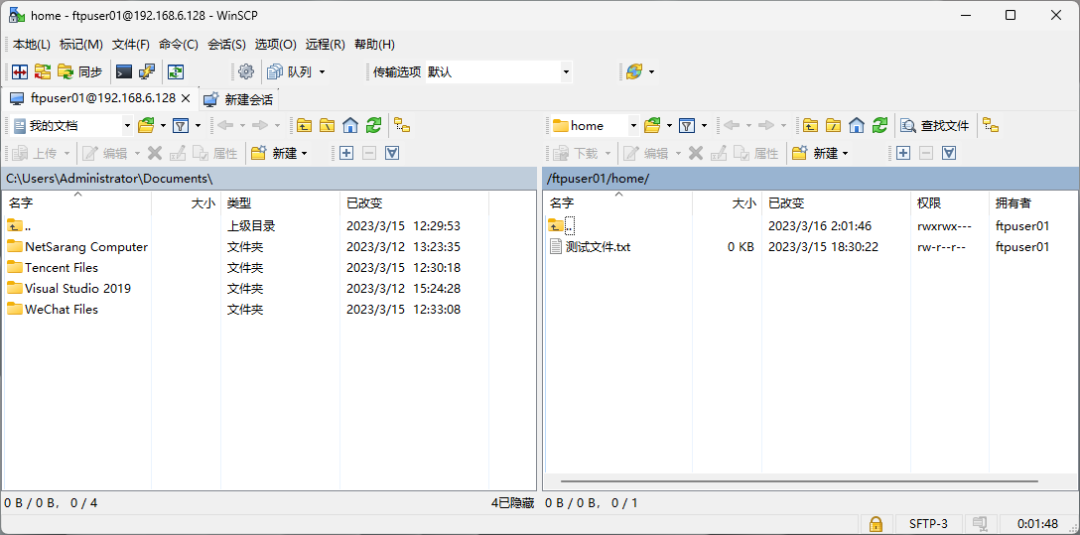Go to local parent directory icon
The width and height of the screenshot is (1080, 535).
(304, 125)
